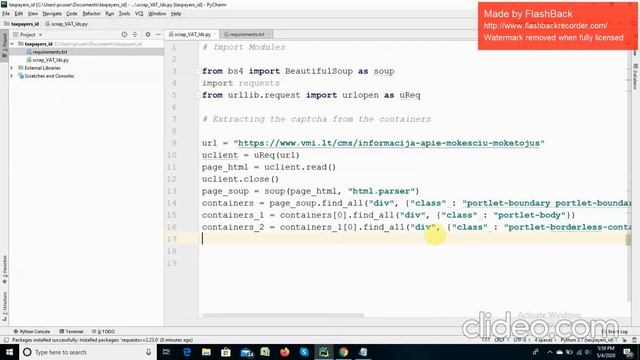Image resolution: width=640 pixels, height=360 pixels.
Task: Open Python 3.7 interpreter selector
Action: tap(587, 340)
